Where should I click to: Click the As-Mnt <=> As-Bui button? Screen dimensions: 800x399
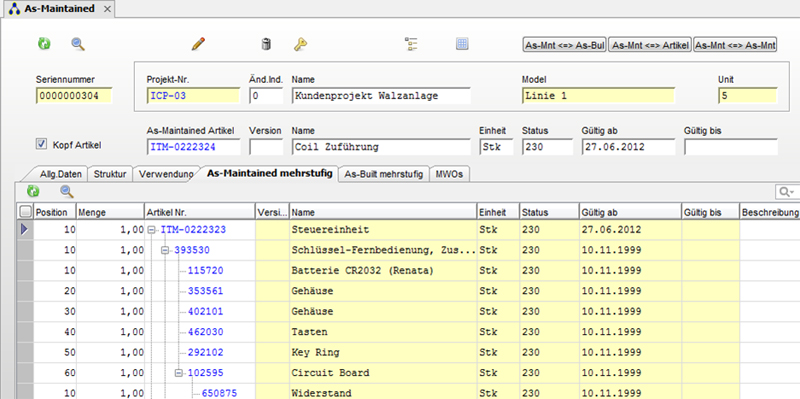565,45
